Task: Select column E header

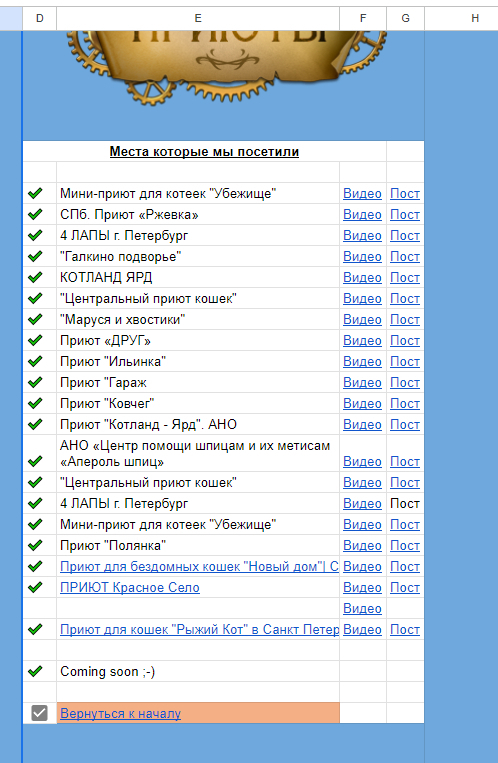Action: coord(198,18)
